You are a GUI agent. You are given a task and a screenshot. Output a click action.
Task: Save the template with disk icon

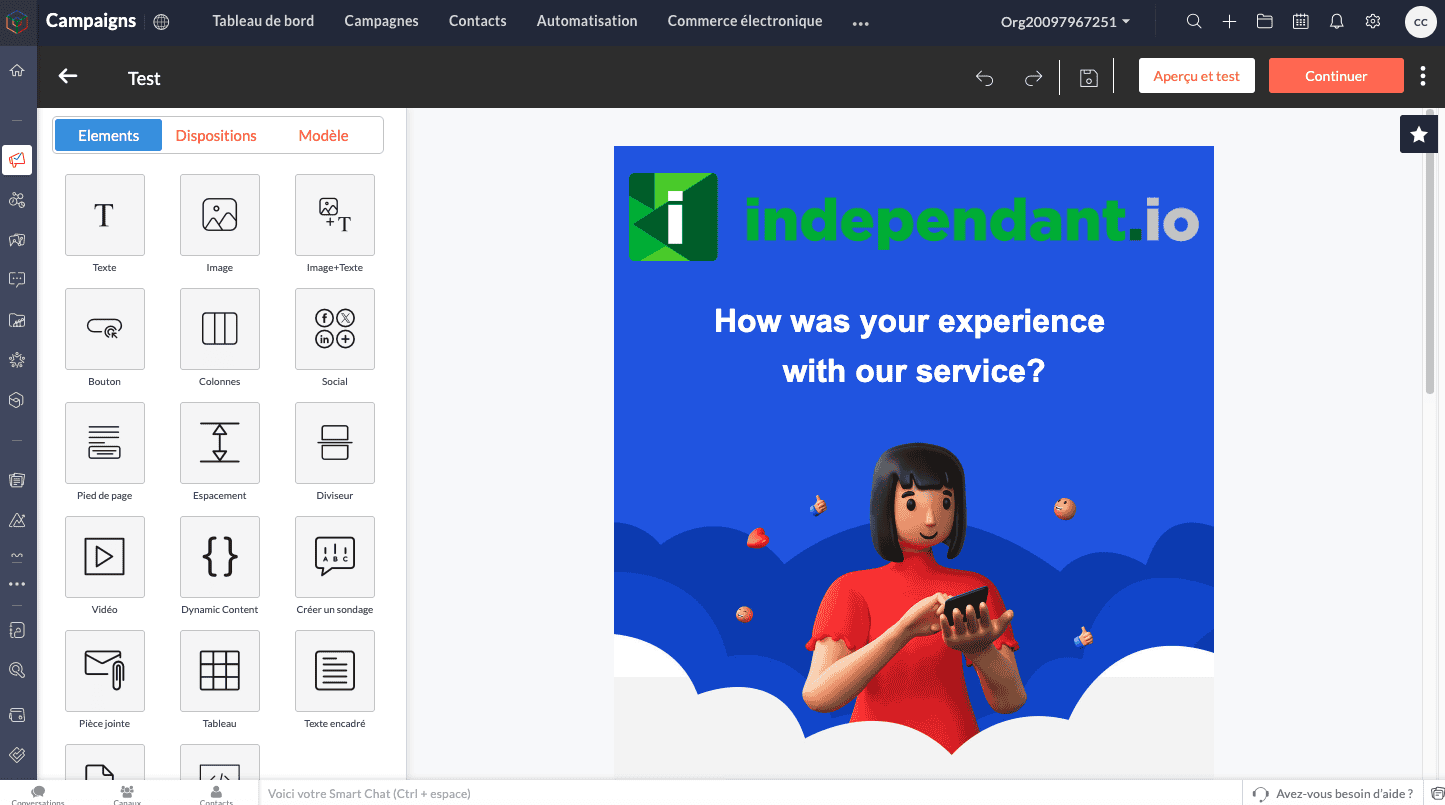[1089, 78]
